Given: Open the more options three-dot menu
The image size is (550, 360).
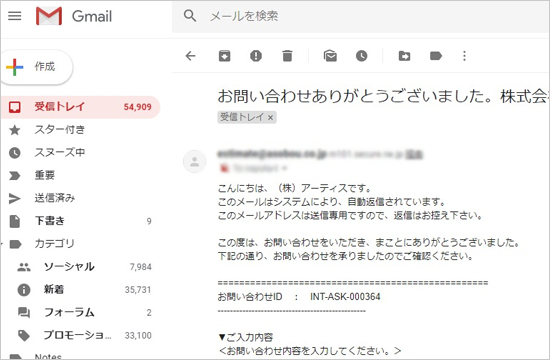Looking at the screenshot, I should pyautogui.click(x=464, y=56).
